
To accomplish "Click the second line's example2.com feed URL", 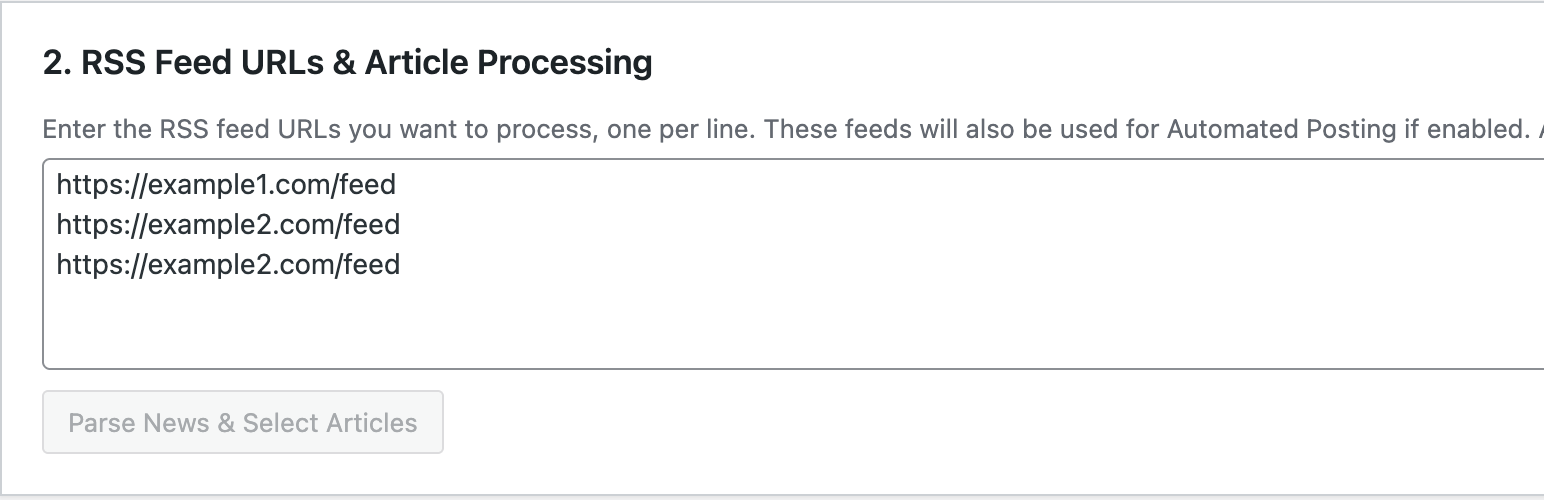I will (228, 224).
